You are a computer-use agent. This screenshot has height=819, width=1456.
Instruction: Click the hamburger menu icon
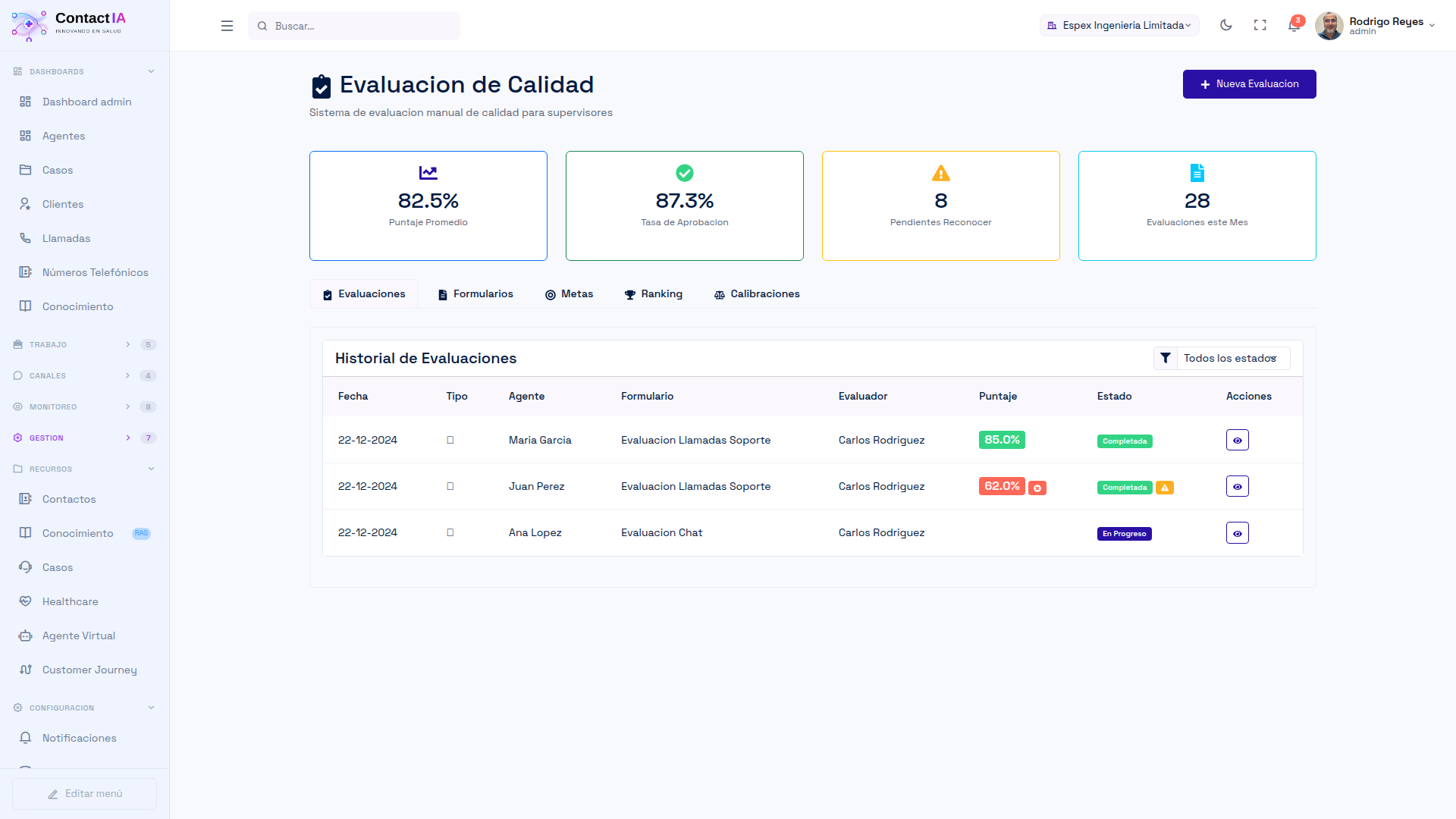tap(227, 26)
